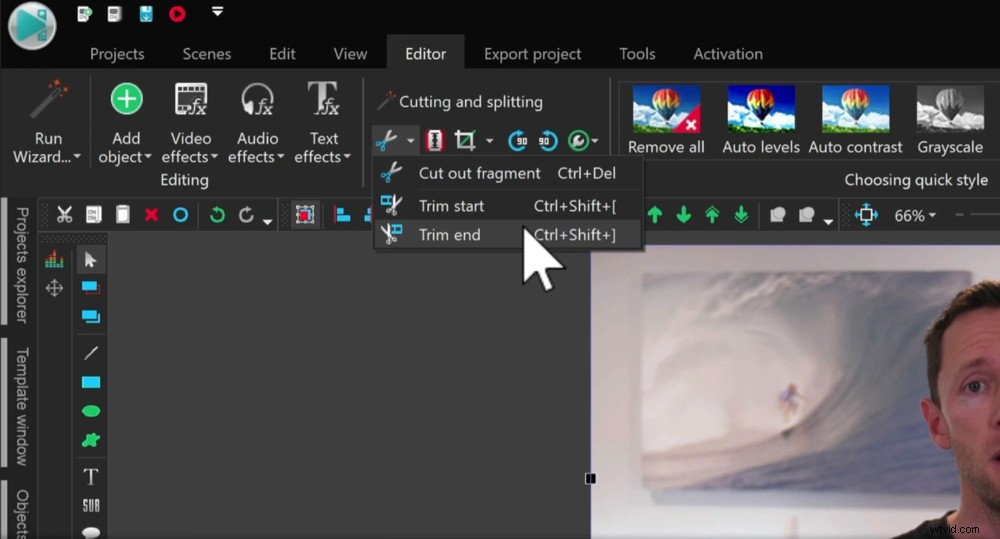Click the open project quick access icon
The width and height of the screenshot is (1000, 539).
point(115,13)
